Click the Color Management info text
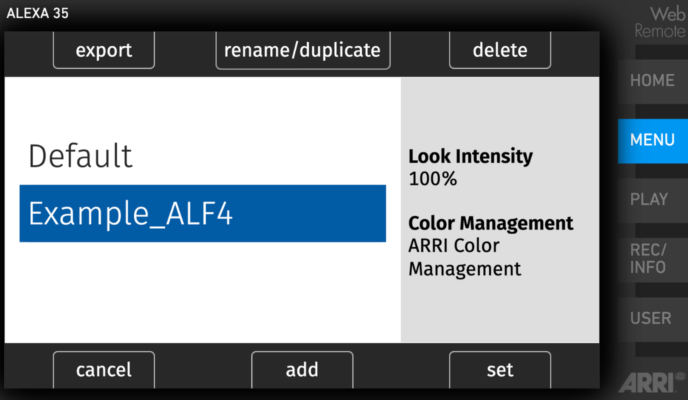The image size is (688, 400). click(x=491, y=223)
